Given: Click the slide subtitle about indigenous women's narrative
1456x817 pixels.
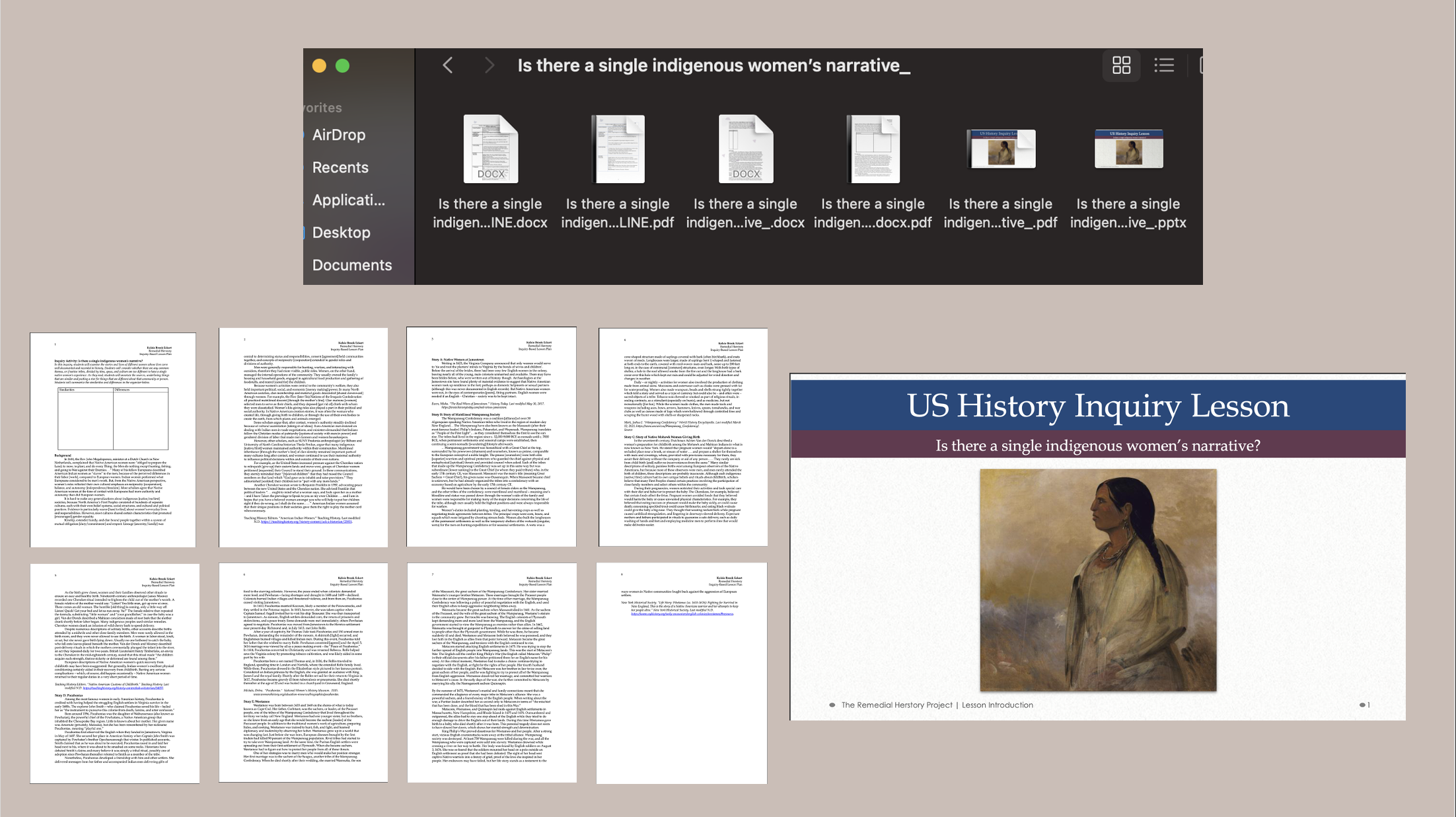Looking at the screenshot, I should 1097,446.
